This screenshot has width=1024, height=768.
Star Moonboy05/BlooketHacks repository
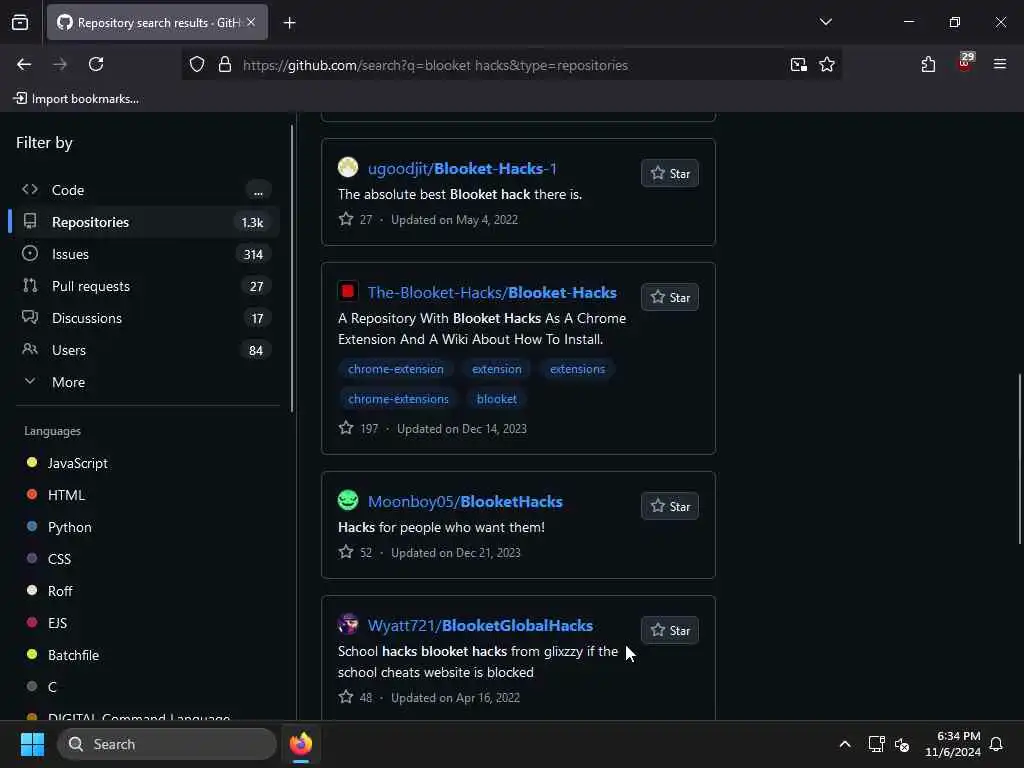[669, 507]
